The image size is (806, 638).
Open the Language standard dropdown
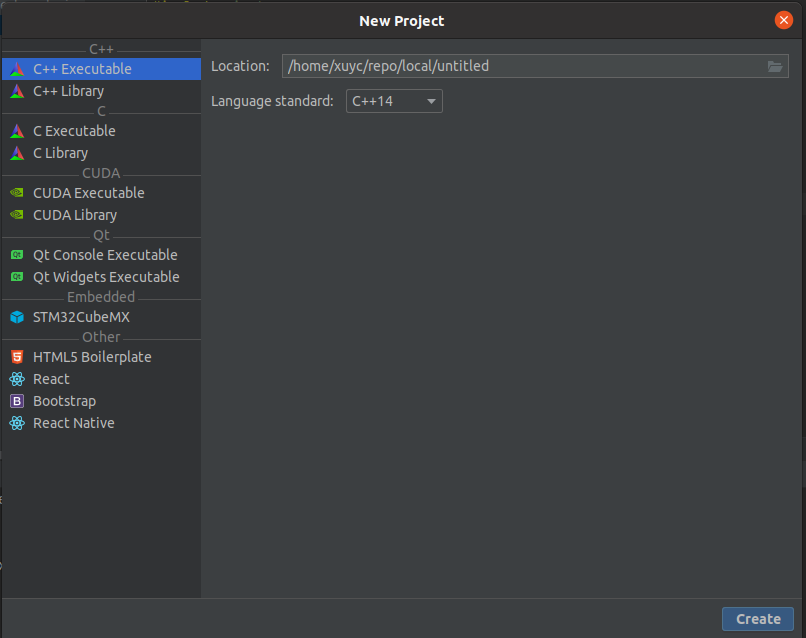[x=393, y=100]
